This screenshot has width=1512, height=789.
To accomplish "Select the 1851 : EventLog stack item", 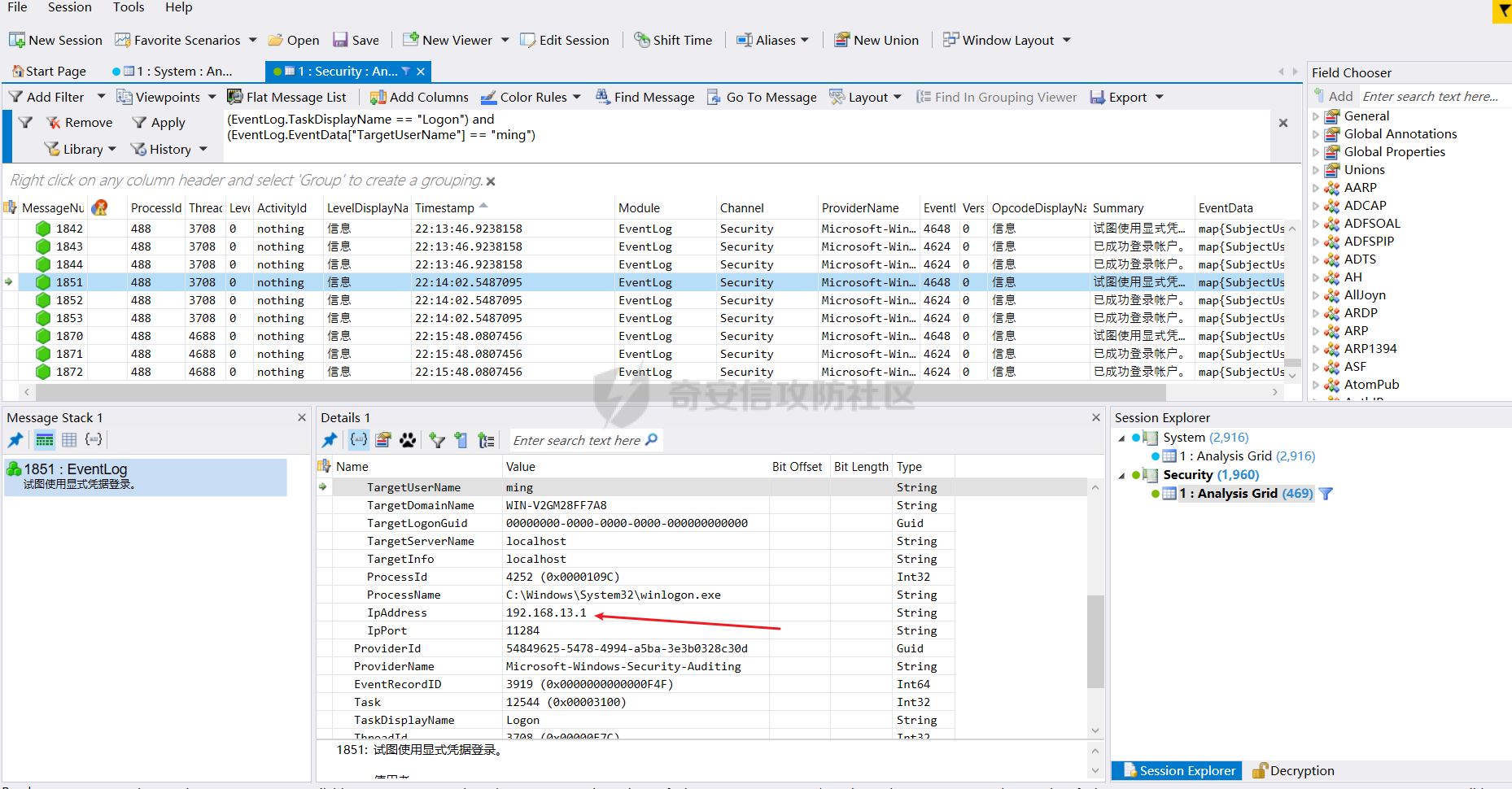I will tap(146, 477).
